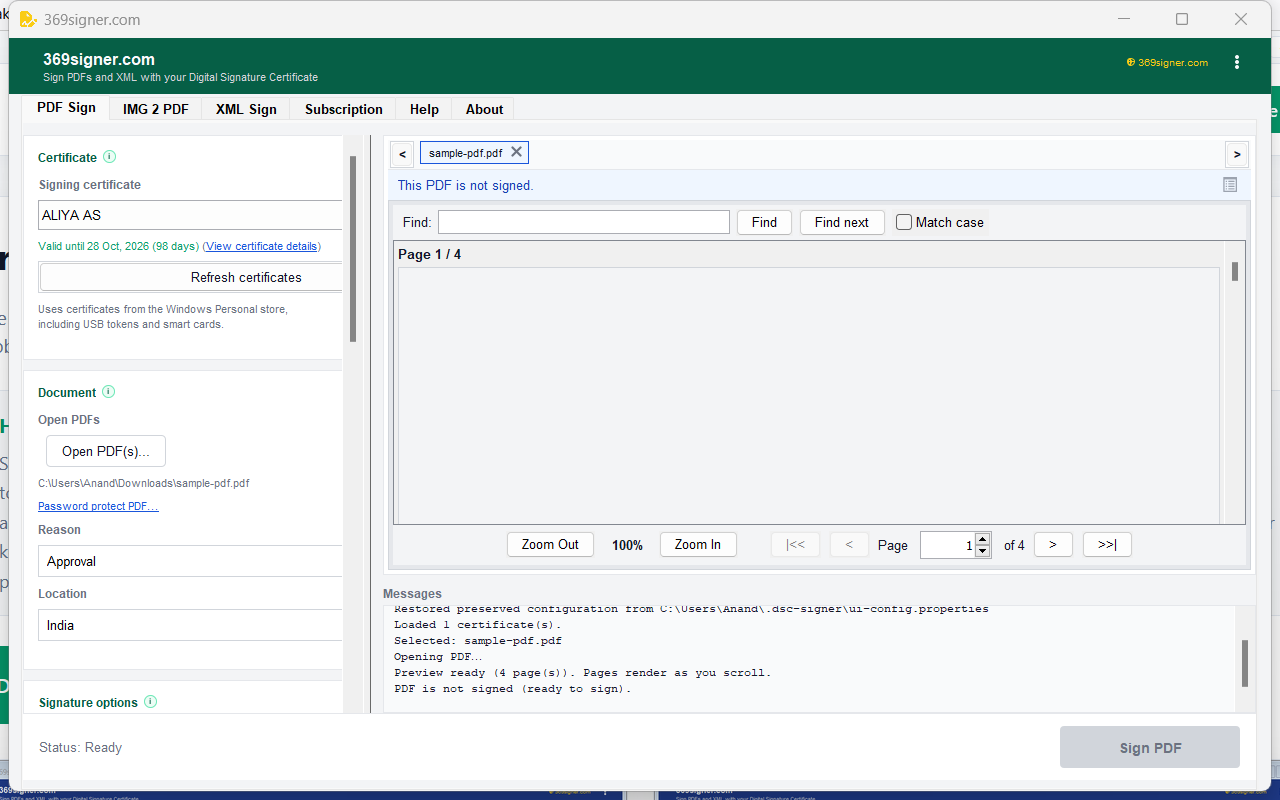Image resolution: width=1280 pixels, height=800 pixels.
Task: Open the IMG 2 PDF tab
Action: [x=156, y=109]
